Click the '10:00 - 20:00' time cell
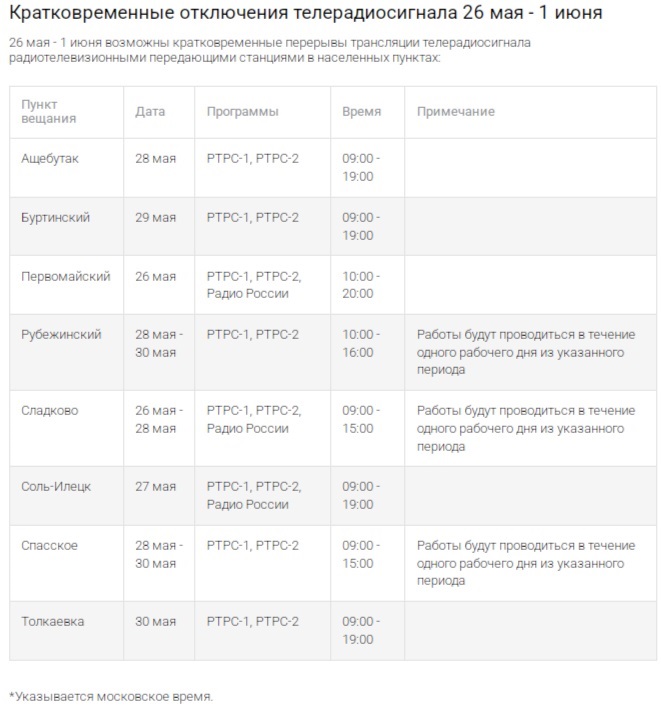 [x=361, y=284]
